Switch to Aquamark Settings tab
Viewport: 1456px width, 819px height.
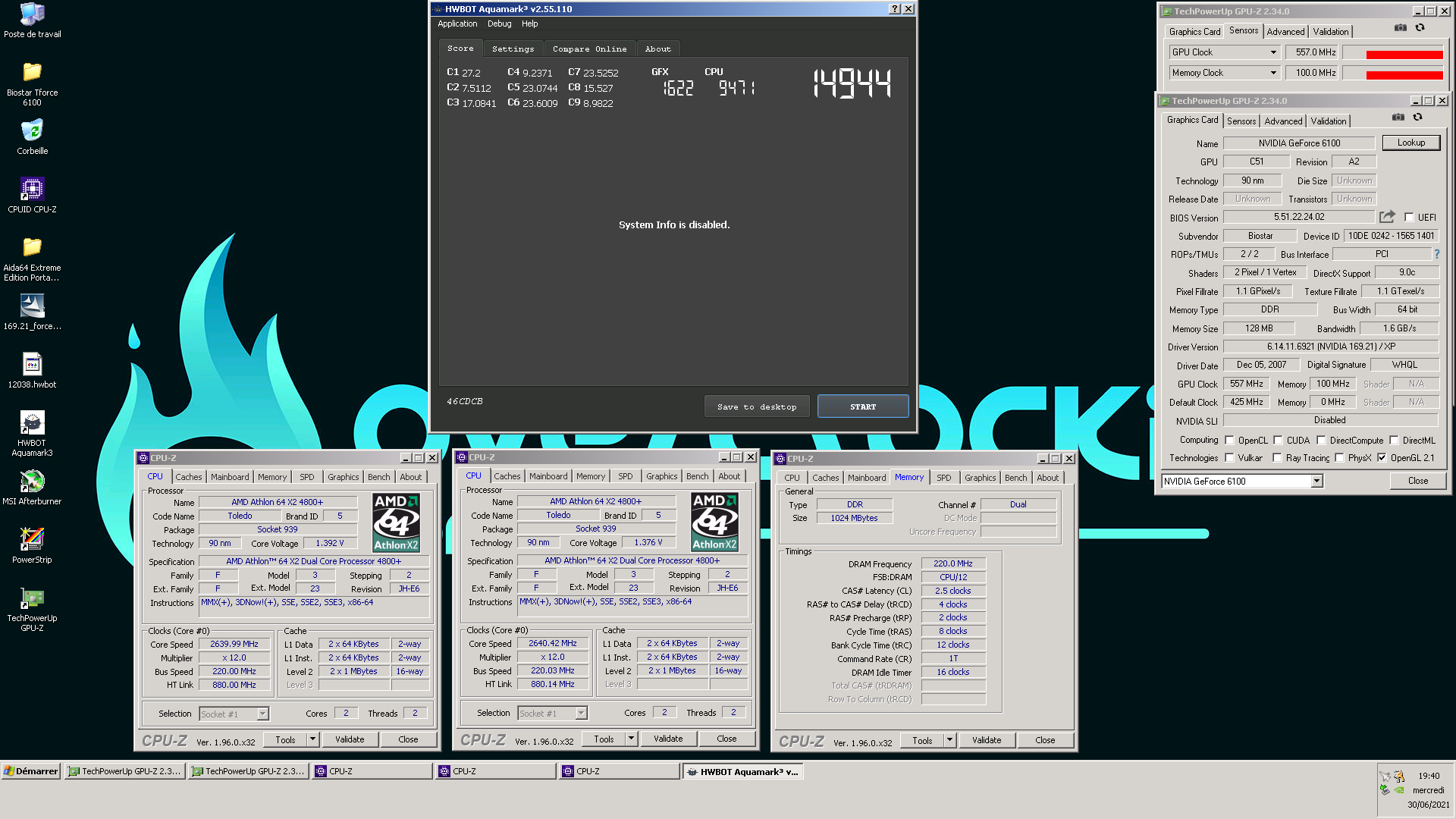tap(513, 49)
